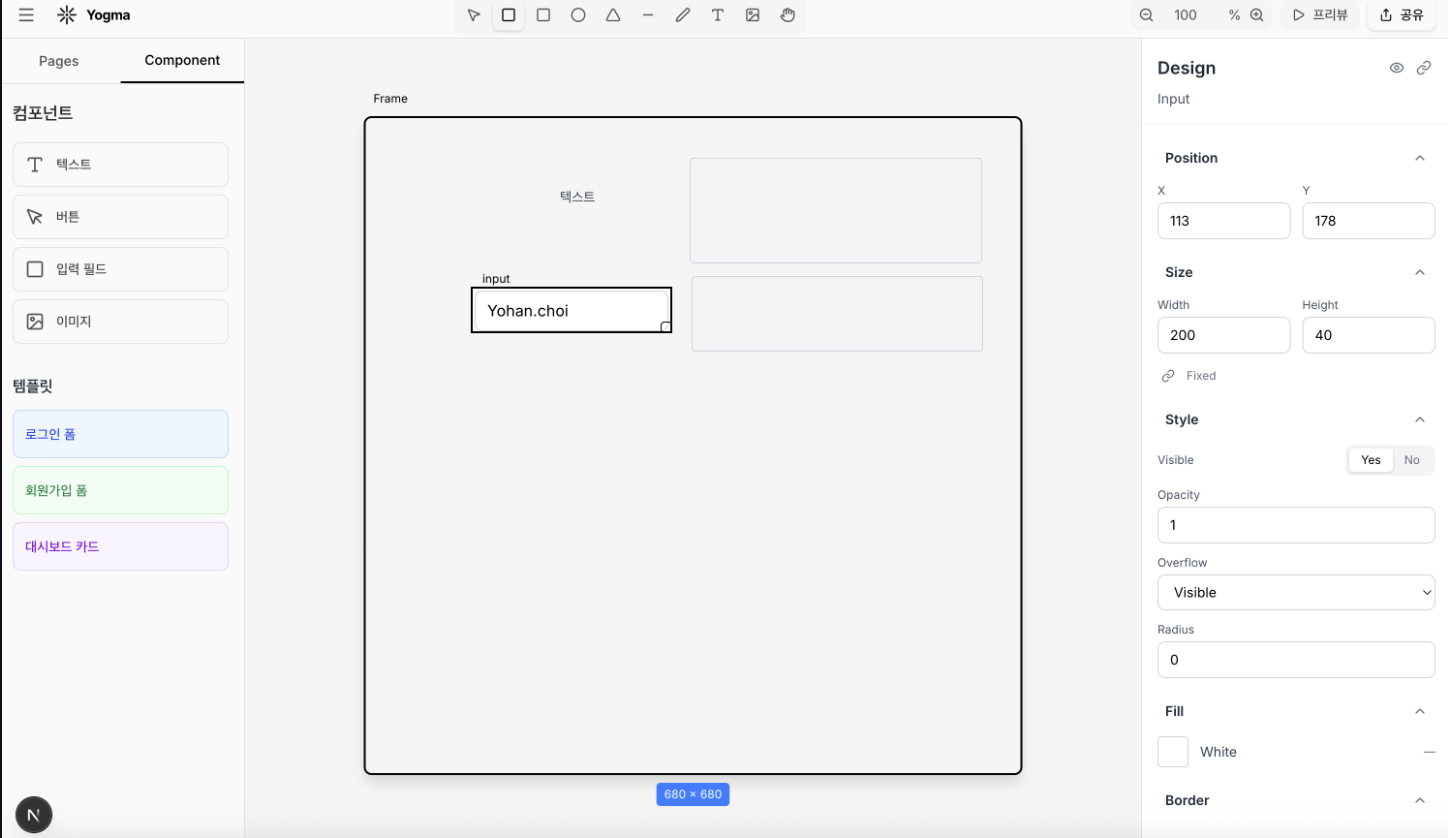Open the hamburger menu
This screenshot has width=1448, height=838.
point(26,15)
